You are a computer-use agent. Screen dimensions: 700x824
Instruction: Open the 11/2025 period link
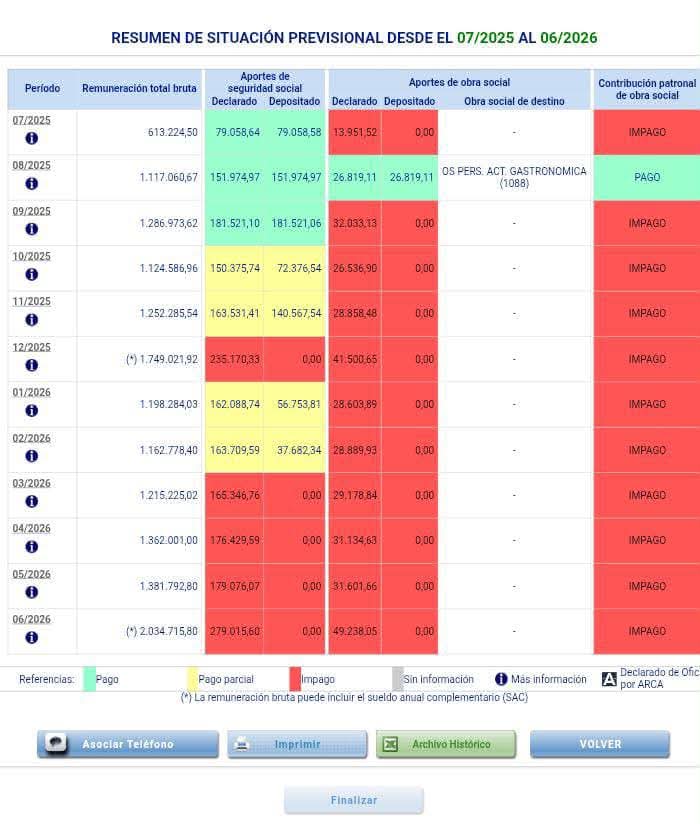[x=32, y=302]
